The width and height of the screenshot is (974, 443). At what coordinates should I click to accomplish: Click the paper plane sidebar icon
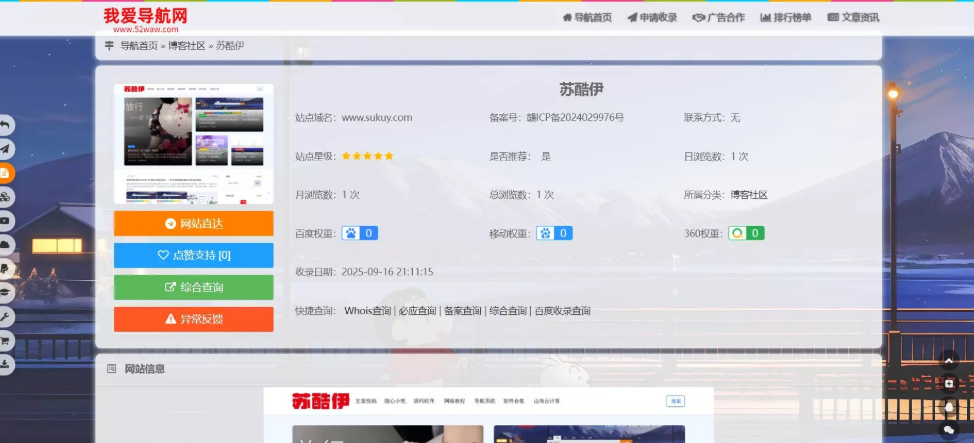click(x=5, y=149)
